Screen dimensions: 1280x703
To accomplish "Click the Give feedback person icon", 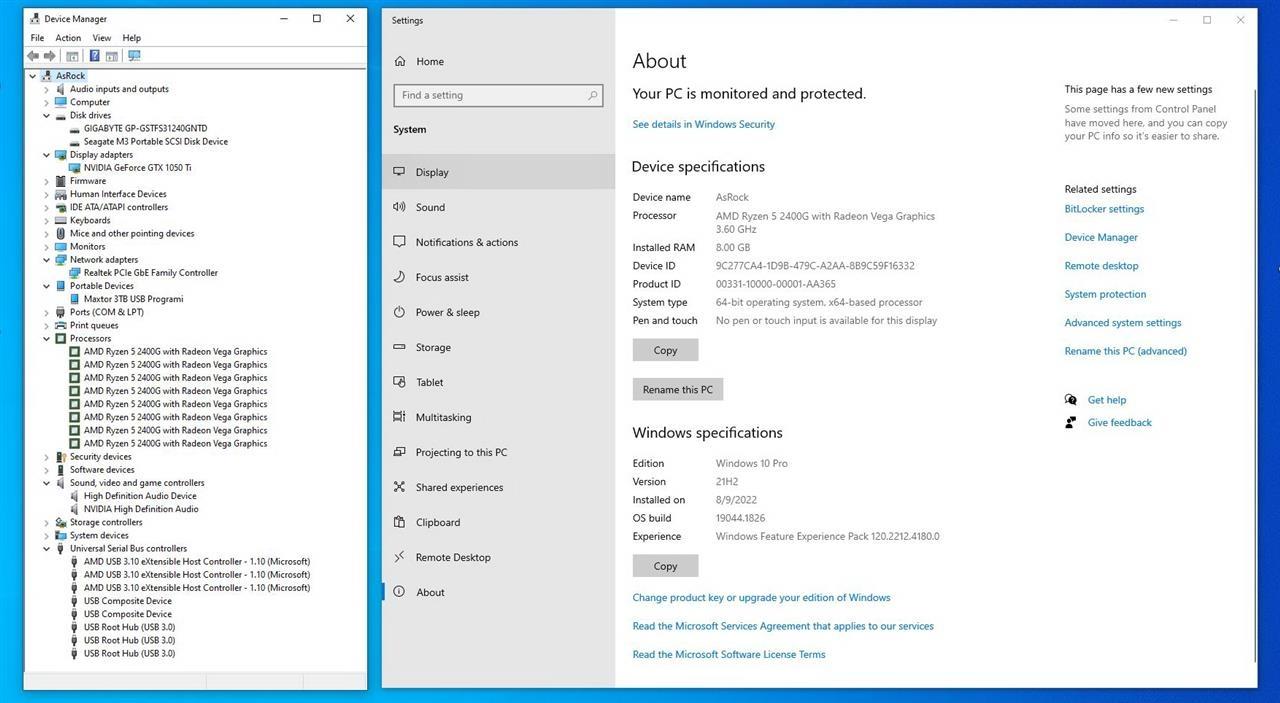I will pos(1071,422).
